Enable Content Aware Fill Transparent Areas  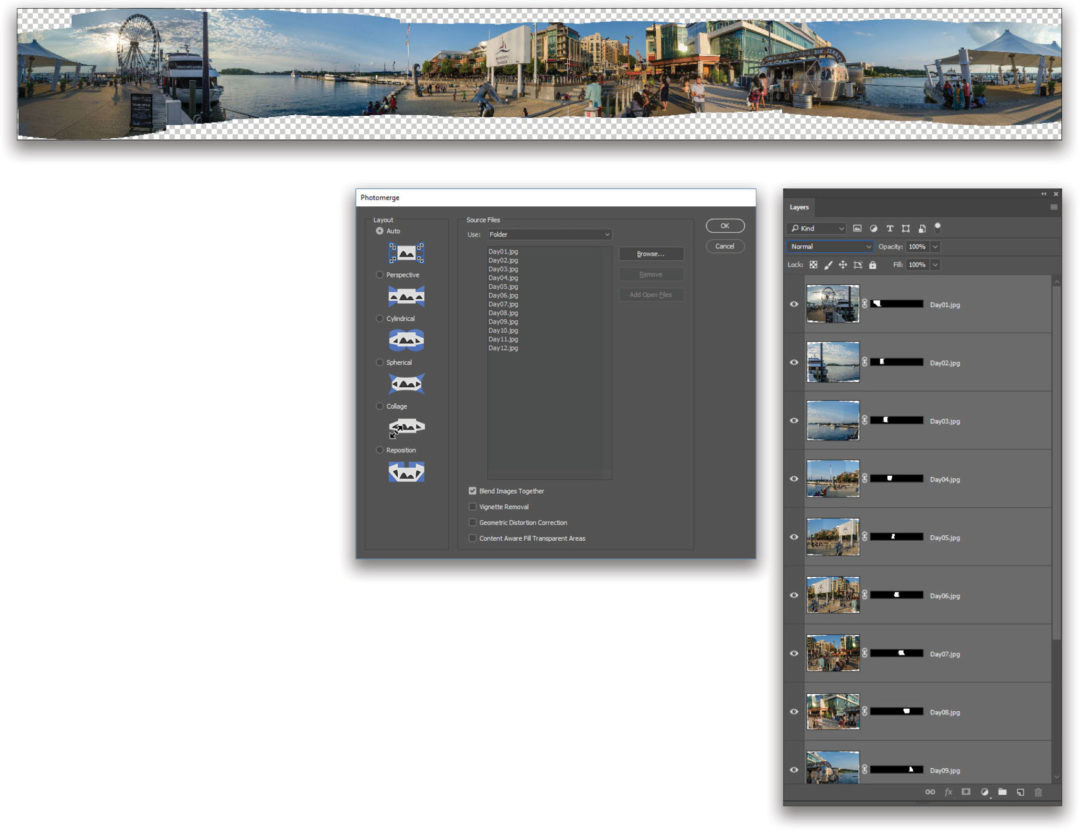(x=473, y=538)
